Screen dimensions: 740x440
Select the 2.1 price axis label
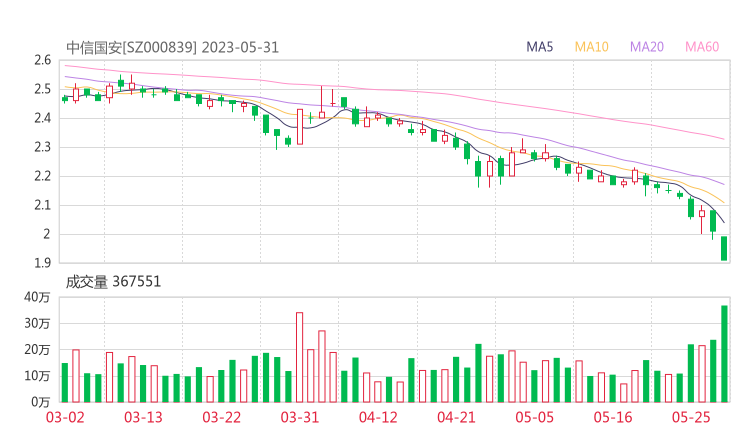(42, 205)
